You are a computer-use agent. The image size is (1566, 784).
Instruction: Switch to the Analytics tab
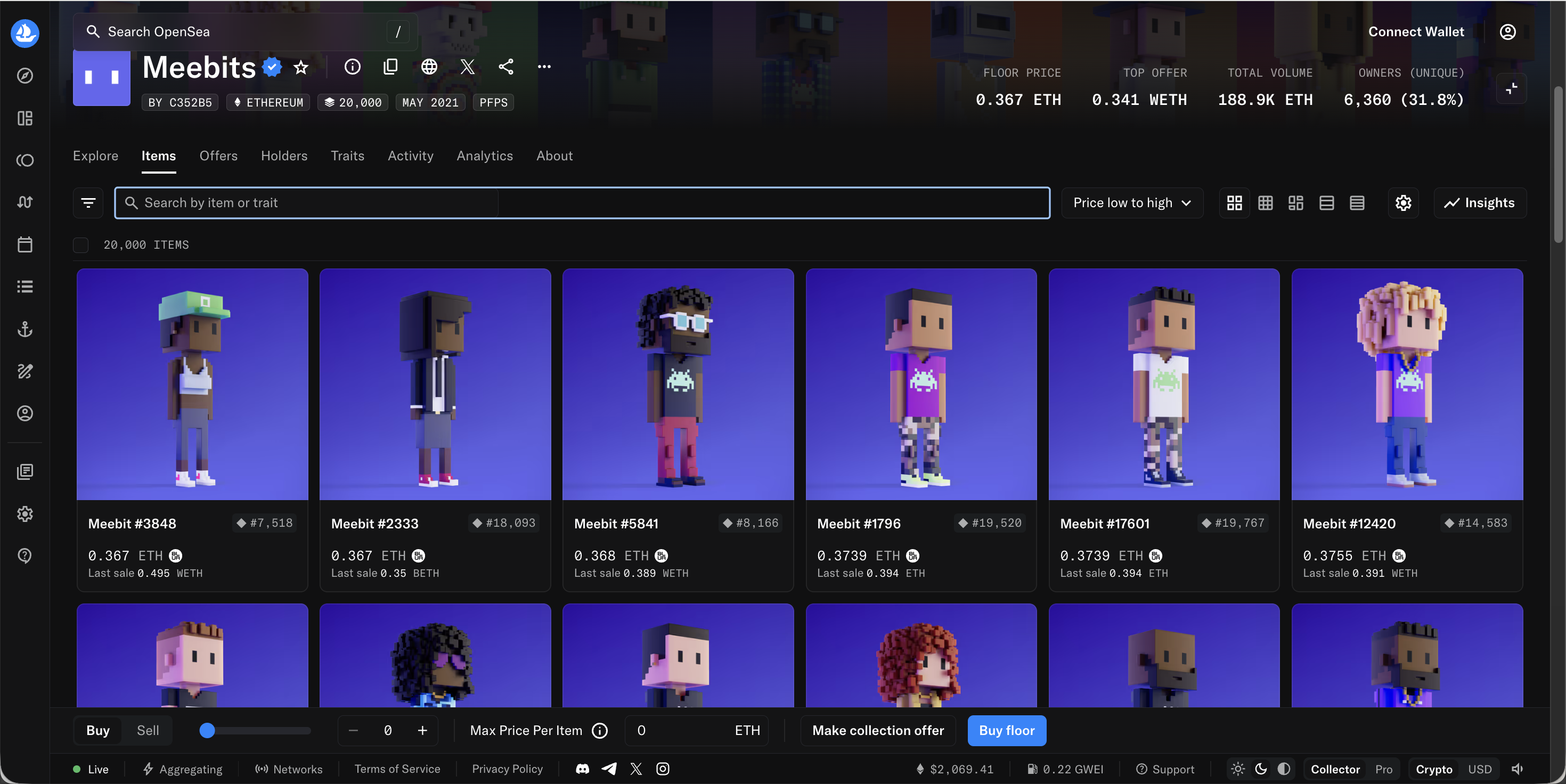click(x=485, y=156)
